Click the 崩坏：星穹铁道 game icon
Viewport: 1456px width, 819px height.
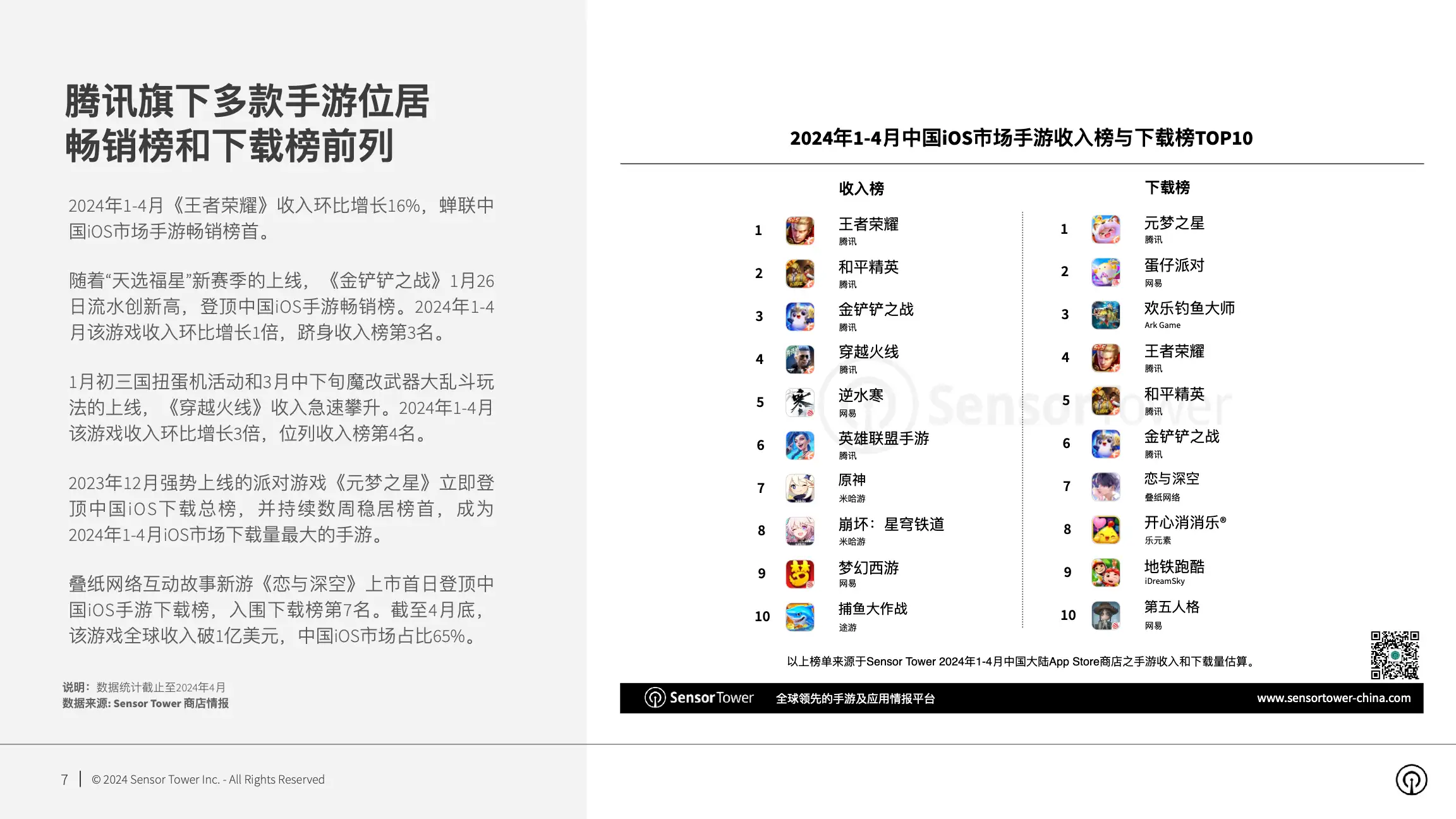point(799,531)
